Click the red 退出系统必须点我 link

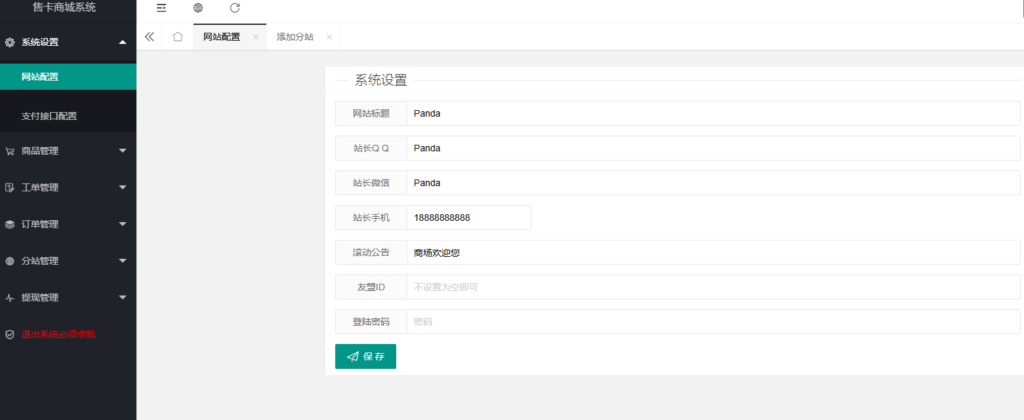point(58,334)
